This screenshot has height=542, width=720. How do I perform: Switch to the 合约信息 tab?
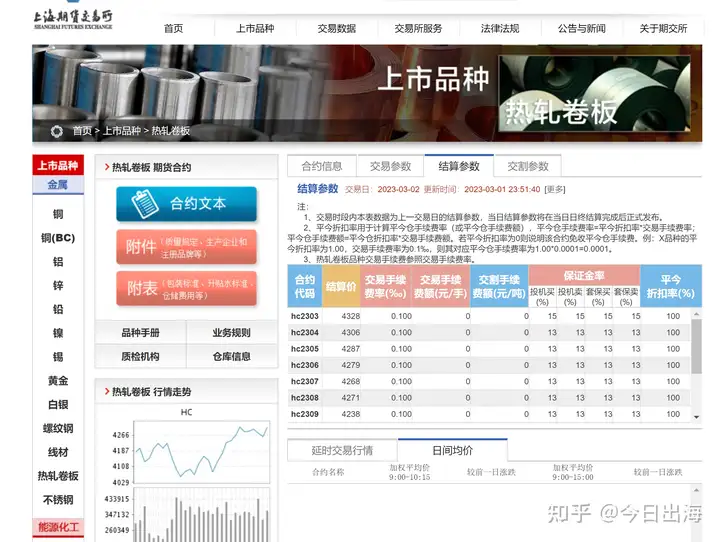(x=322, y=166)
